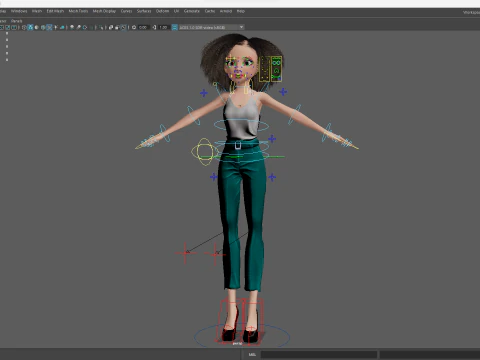
Task: Toggle Smooth Shade All icon
Action: (x=31, y=27)
